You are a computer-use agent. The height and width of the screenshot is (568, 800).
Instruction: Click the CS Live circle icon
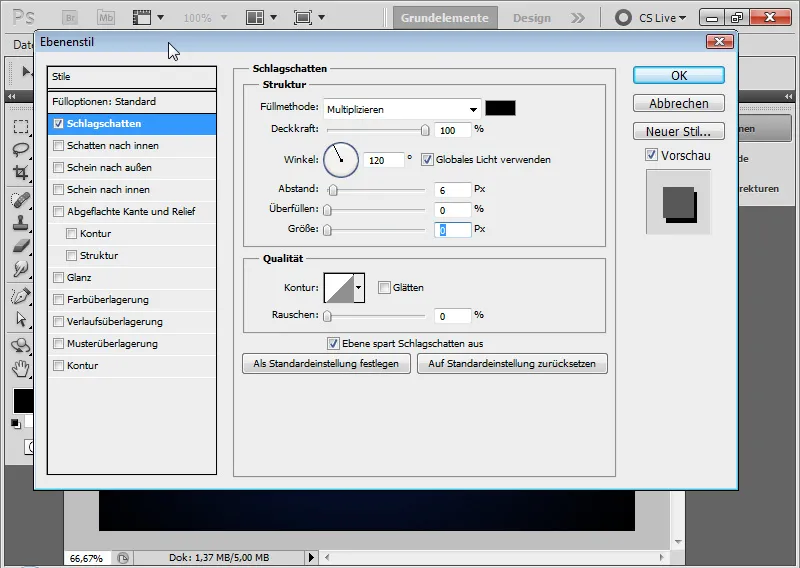coord(623,18)
